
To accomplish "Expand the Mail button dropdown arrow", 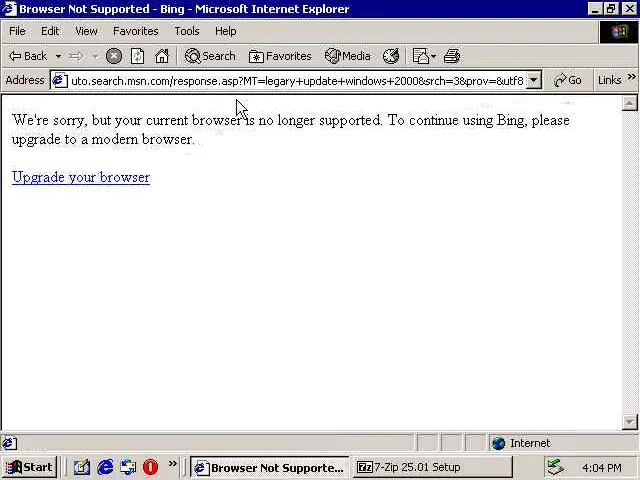I will coord(433,56).
